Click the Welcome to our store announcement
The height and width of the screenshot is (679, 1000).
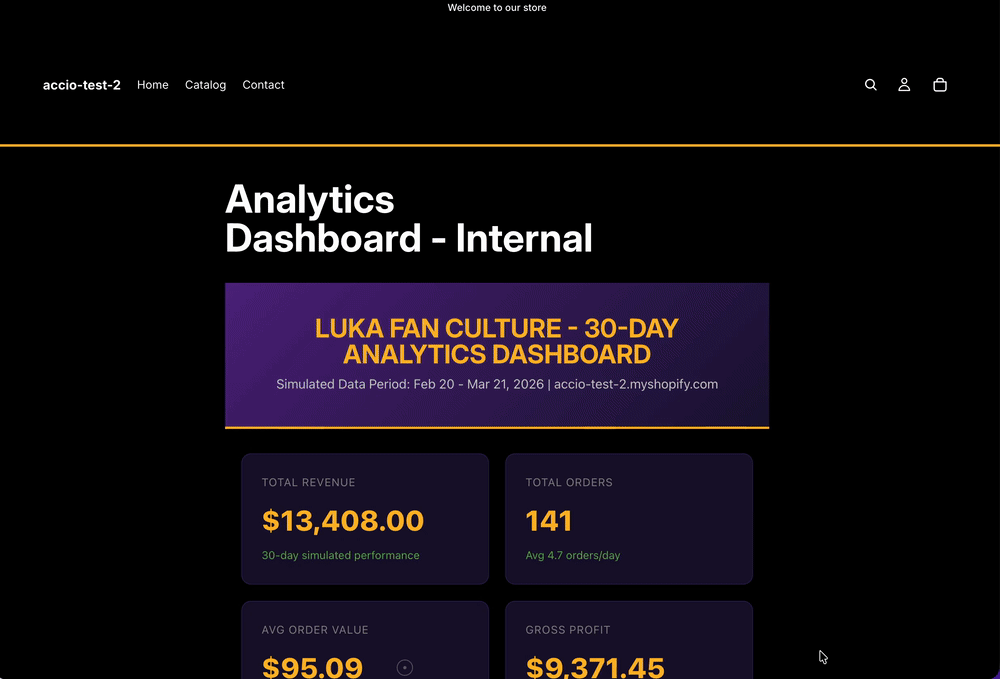point(497,8)
